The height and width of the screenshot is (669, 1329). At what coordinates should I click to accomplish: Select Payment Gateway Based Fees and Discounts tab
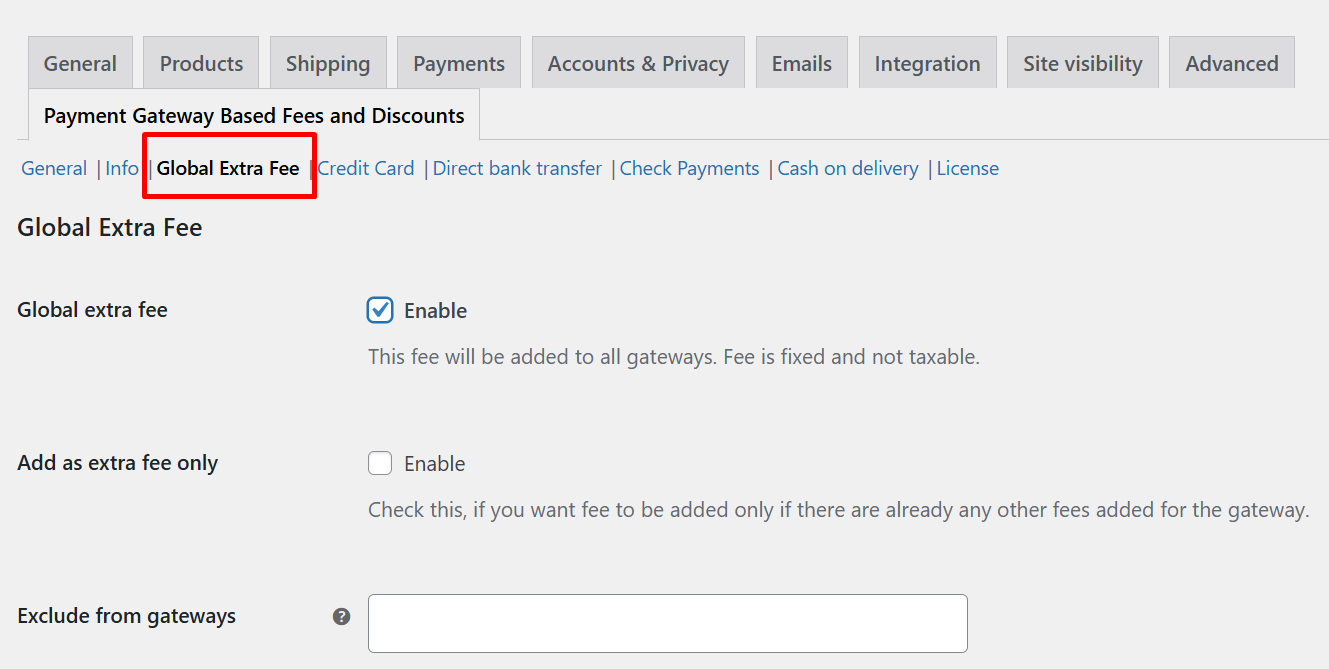(x=254, y=115)
